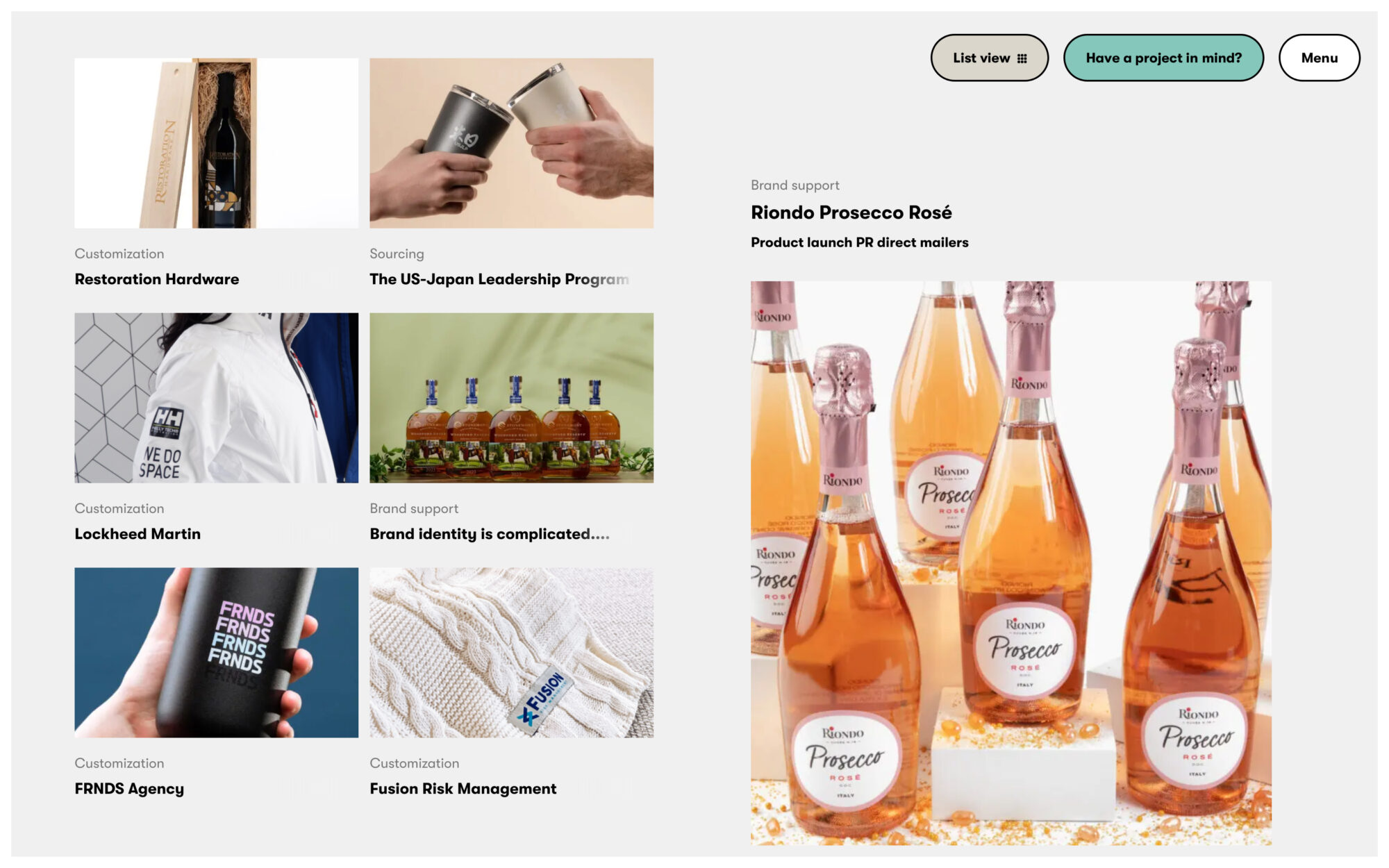1389x868 pixels.
Task: Click the grid icon in List view button
Action: point(1022,58)
